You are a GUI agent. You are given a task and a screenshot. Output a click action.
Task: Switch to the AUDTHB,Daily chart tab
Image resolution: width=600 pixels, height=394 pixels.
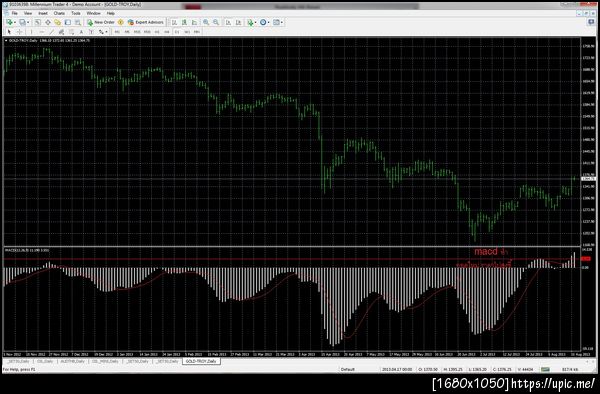72,361
